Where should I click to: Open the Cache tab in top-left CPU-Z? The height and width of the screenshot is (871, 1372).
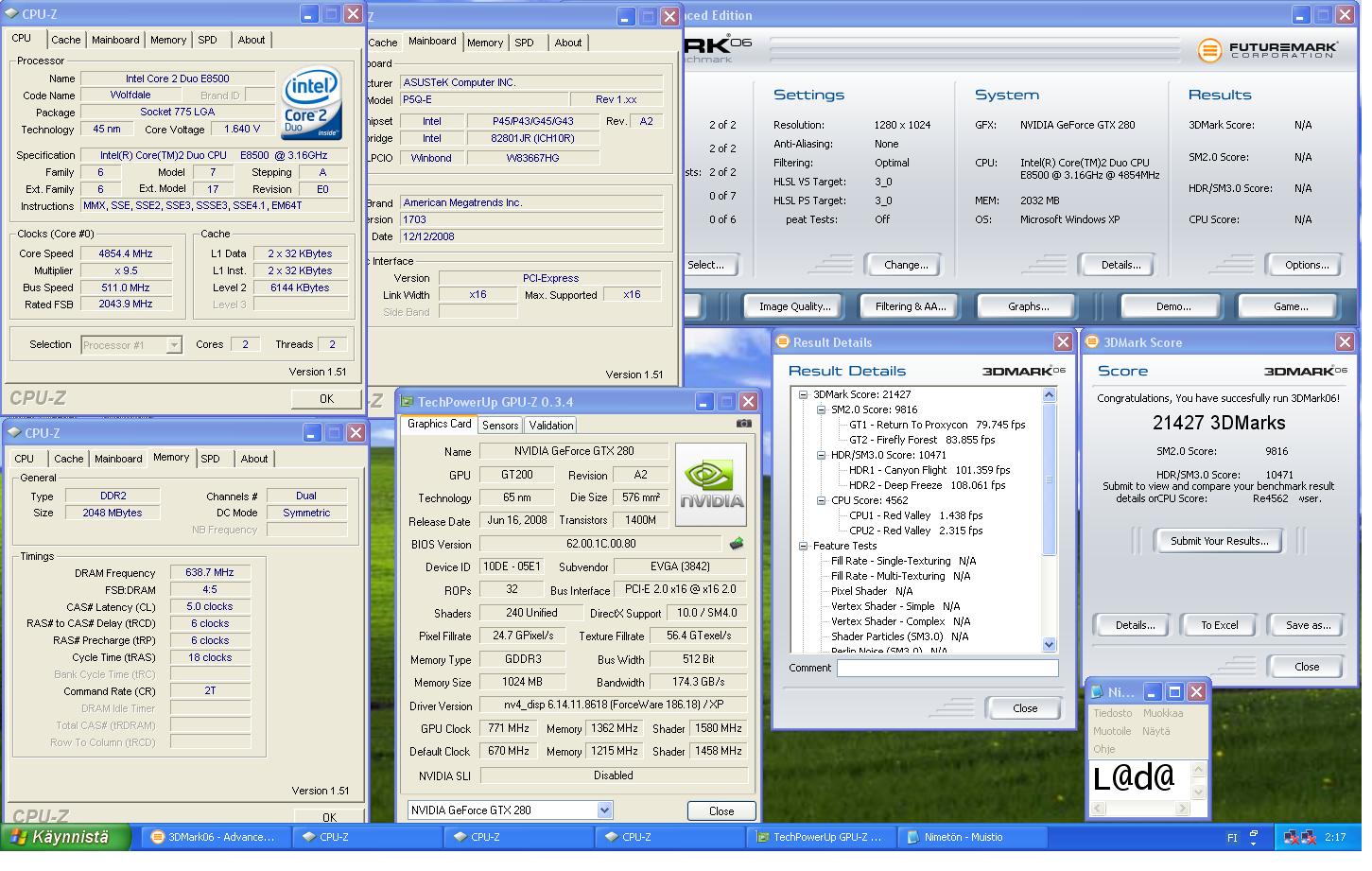(65, 40)
